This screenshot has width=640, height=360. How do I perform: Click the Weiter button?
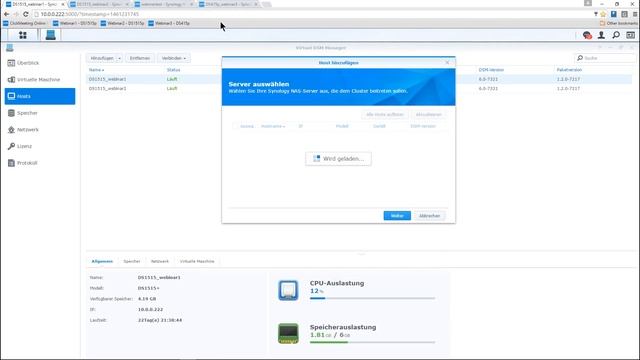tap(397, 216)
